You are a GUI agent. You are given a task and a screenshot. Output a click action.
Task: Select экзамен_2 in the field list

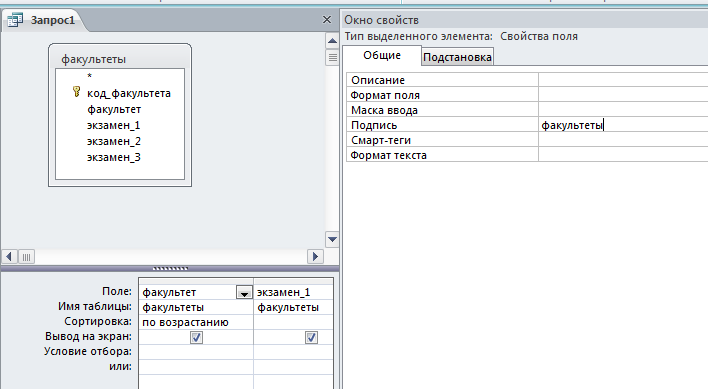click(x=114, y=141)
